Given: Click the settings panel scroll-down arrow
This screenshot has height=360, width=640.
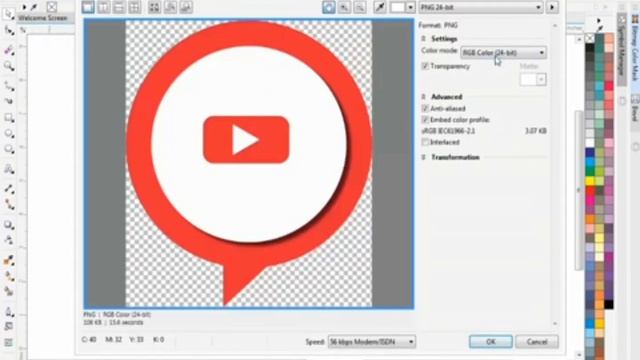Looking at the screenshot, I should click(x=555, y=324).
